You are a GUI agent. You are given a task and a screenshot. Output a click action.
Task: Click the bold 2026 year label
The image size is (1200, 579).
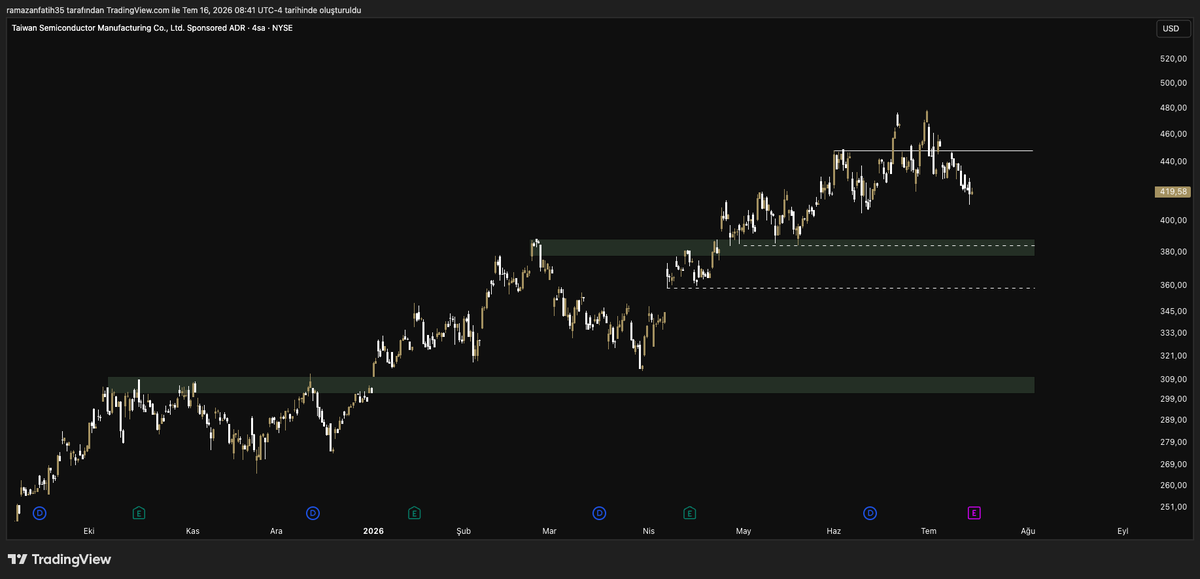[373, 532]
